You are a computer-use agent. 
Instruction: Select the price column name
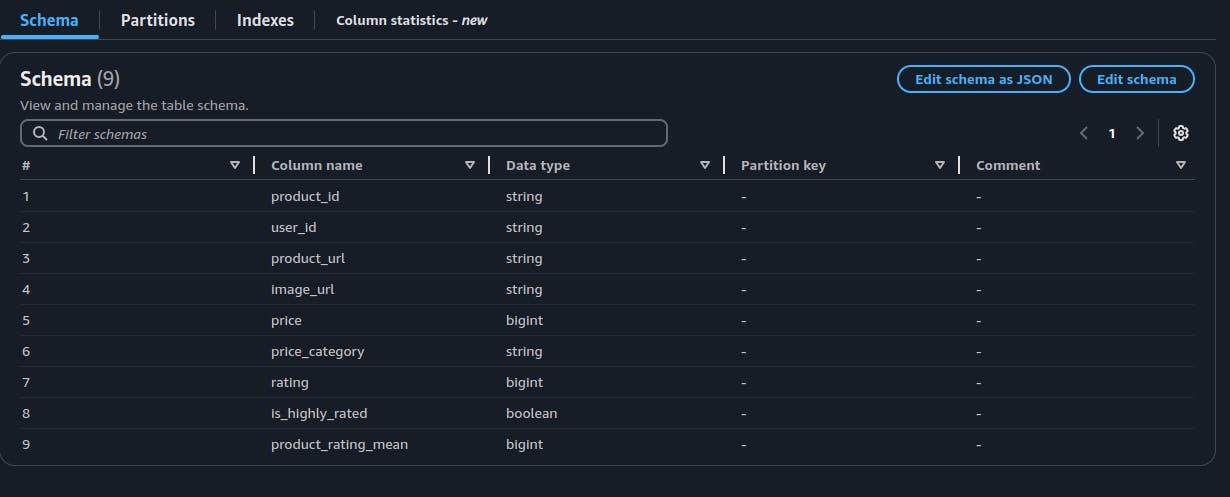tap(286, 320)
